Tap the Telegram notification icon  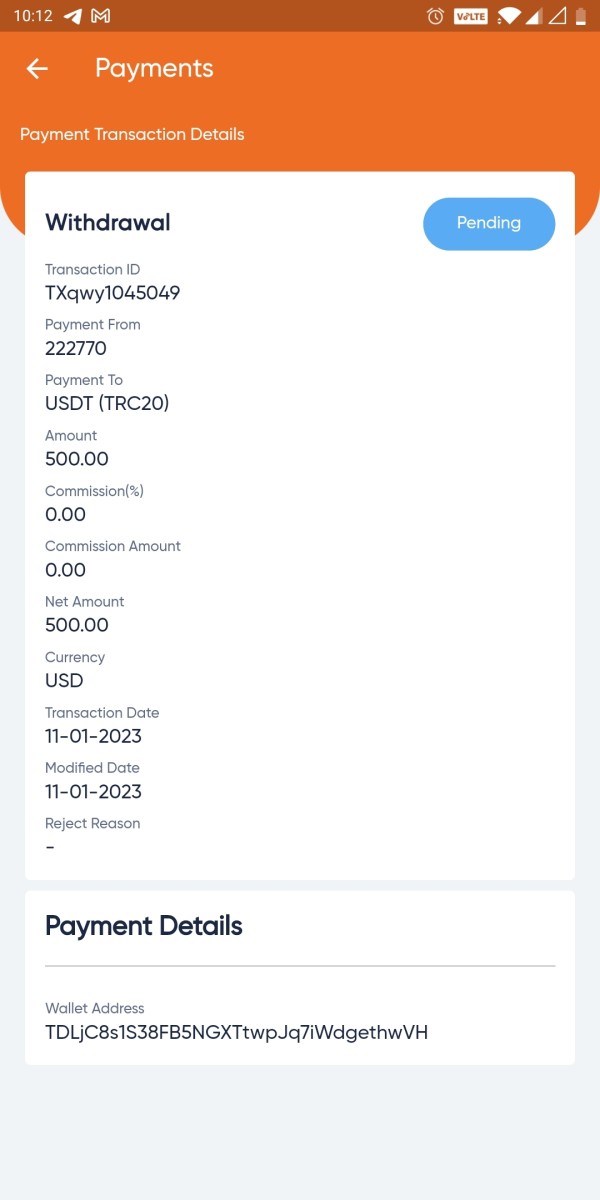click(x=72, y=16)
